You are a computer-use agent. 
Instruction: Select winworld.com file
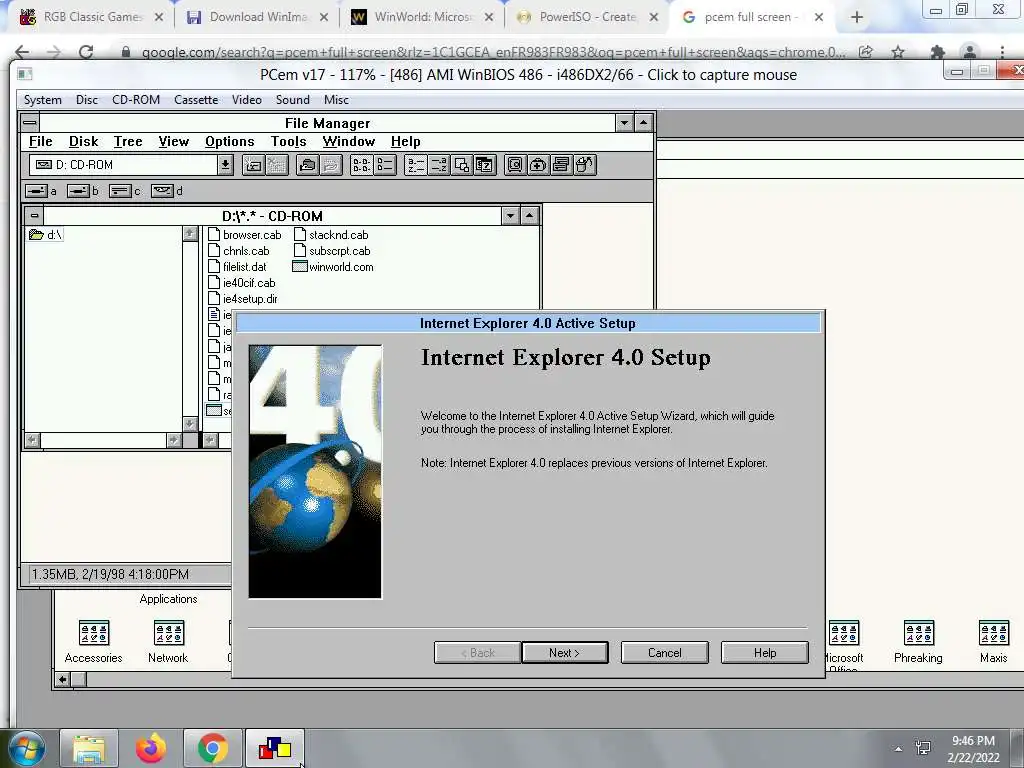[334, 266]
